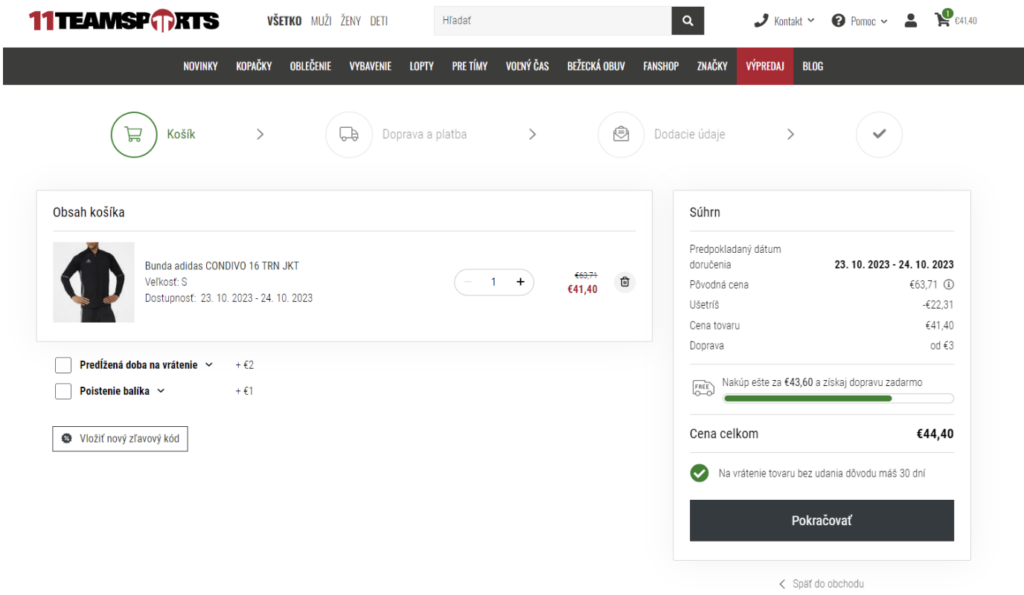Click the Späť do obchodu link
The image size is (1024, 595).
828,584
